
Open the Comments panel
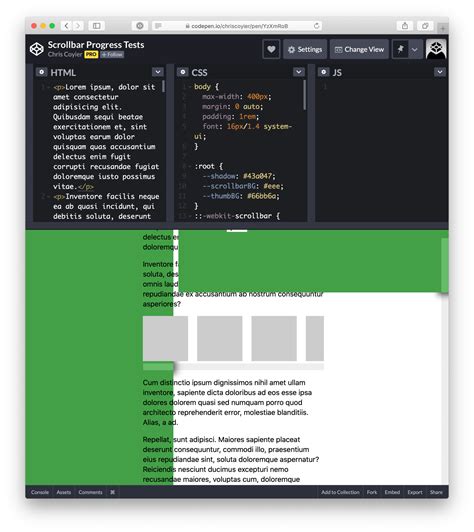pos(90,492)
